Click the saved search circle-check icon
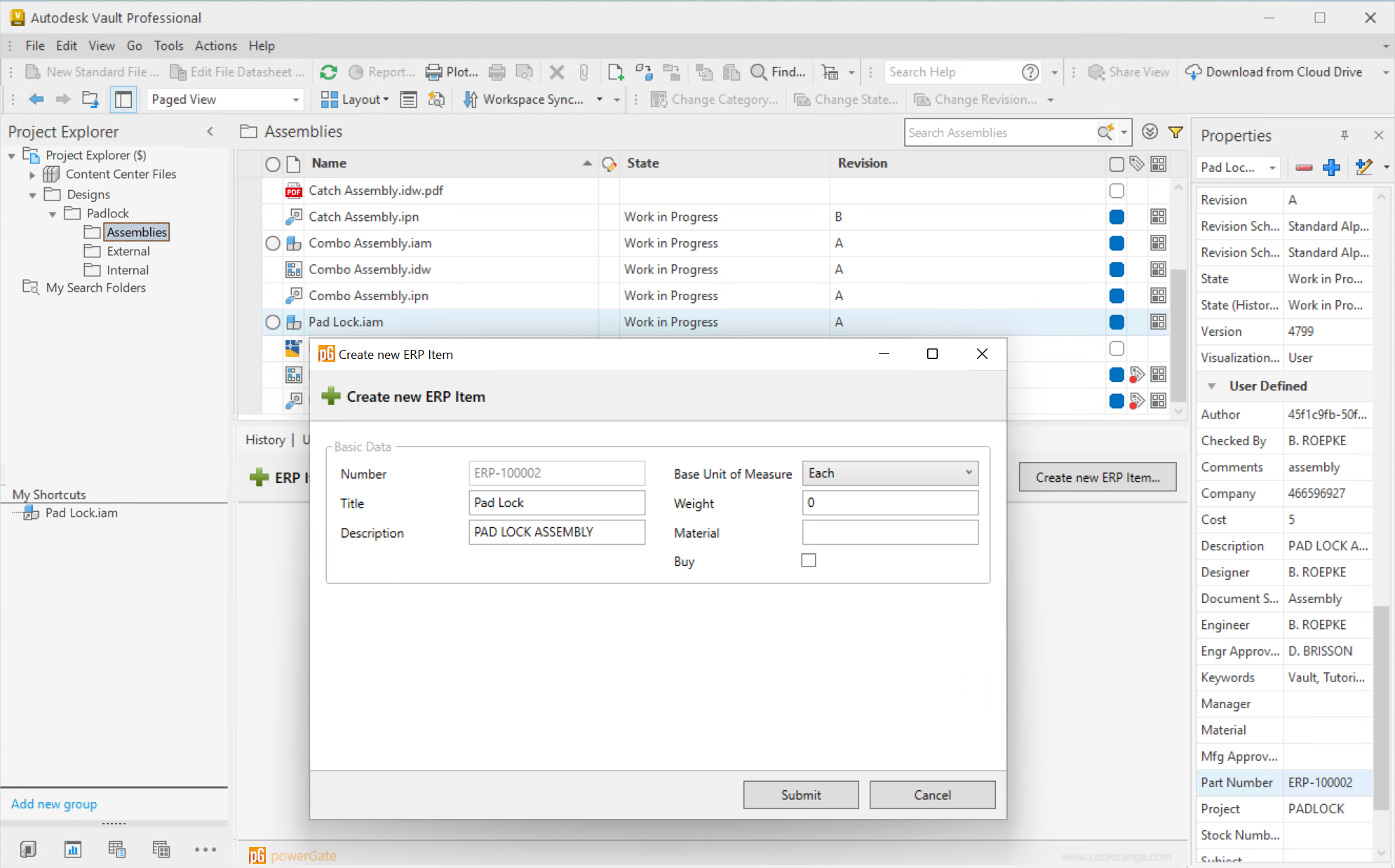The image size is (1395, 868). (1150, 132)
